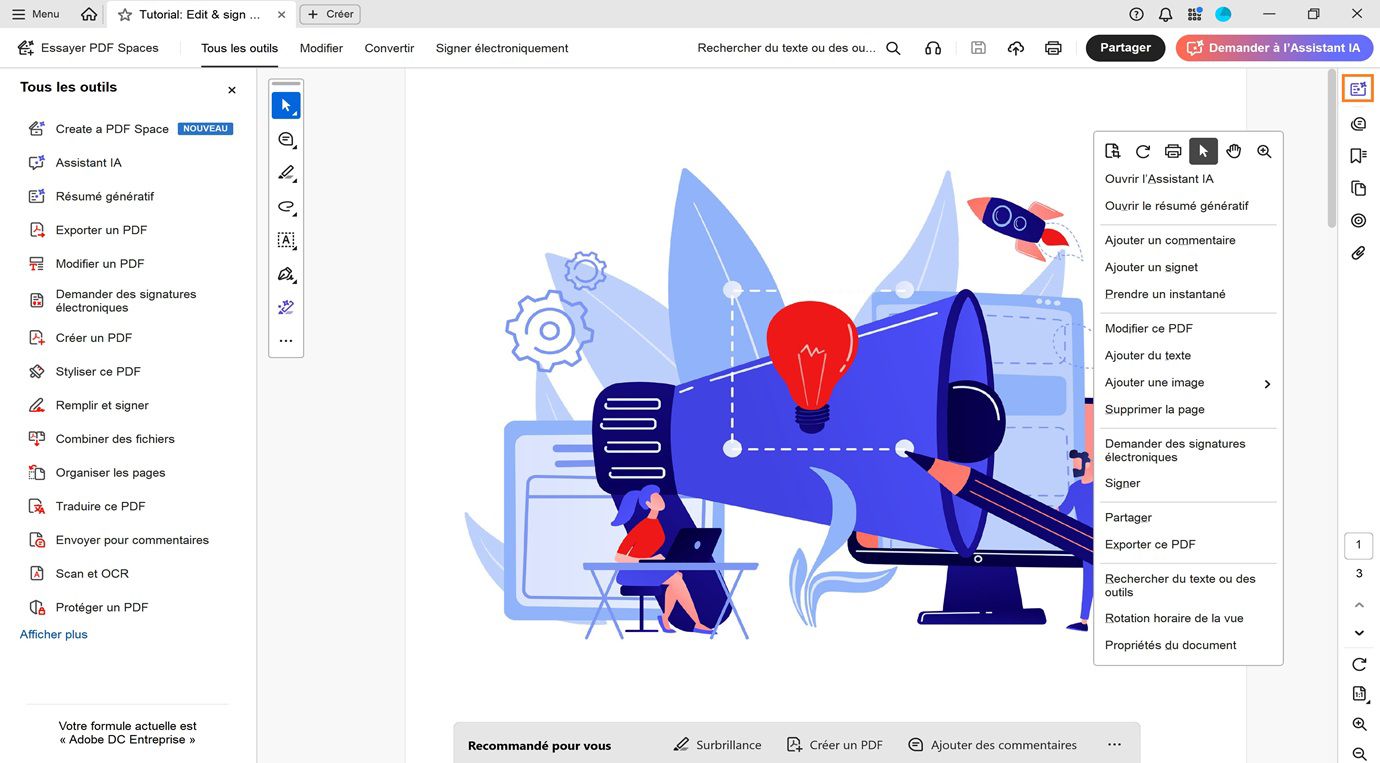Show more comment tools with the ellipsis
The image size is (1380, 763).
pos(285,340)
